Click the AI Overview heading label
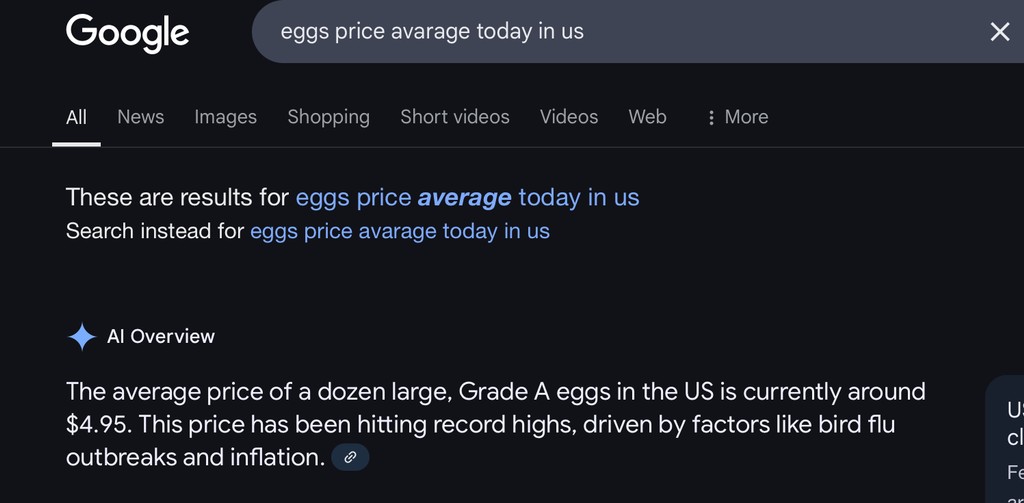 point(161,337)
